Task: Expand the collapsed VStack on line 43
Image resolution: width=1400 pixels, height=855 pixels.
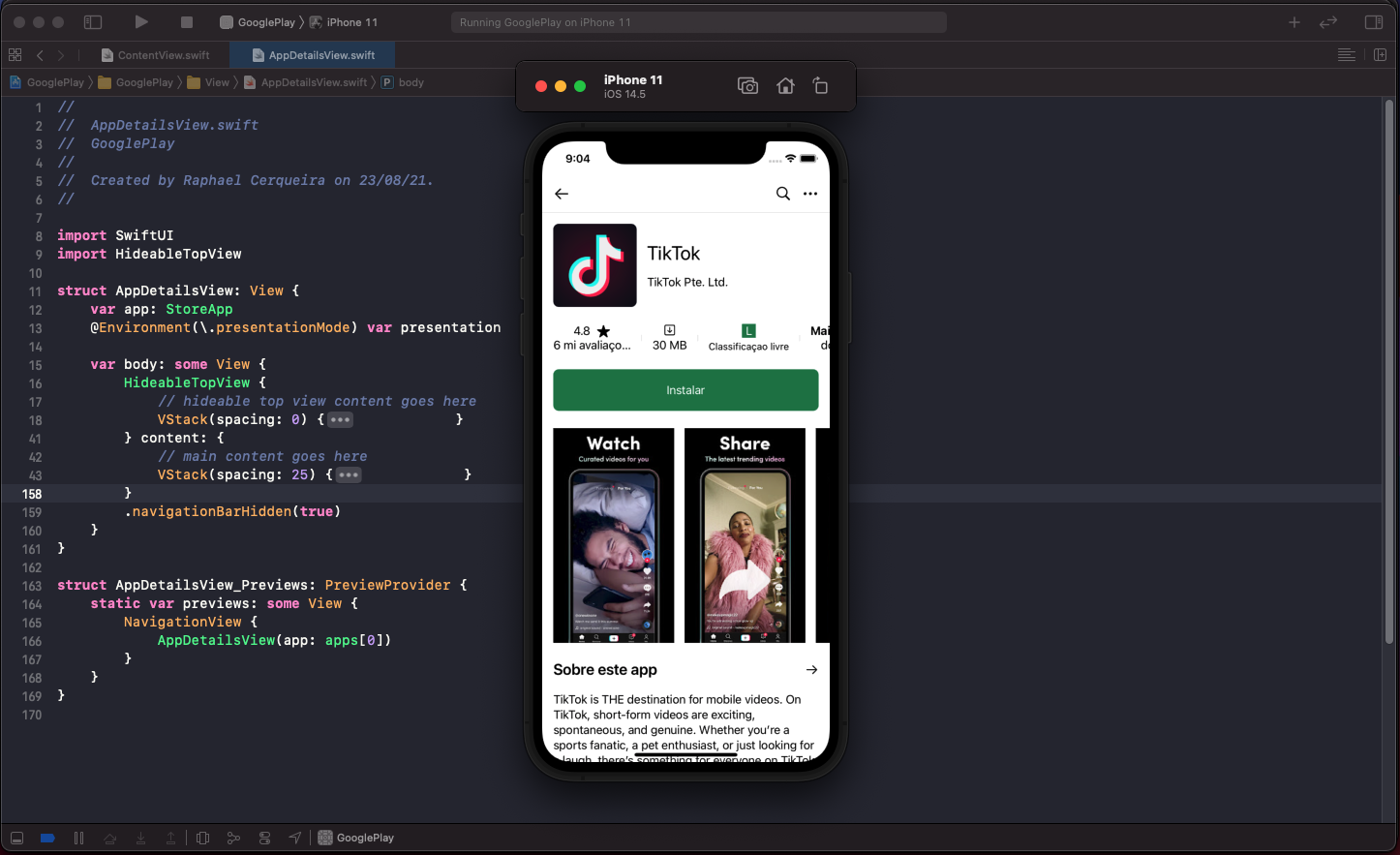Action: 348,474
